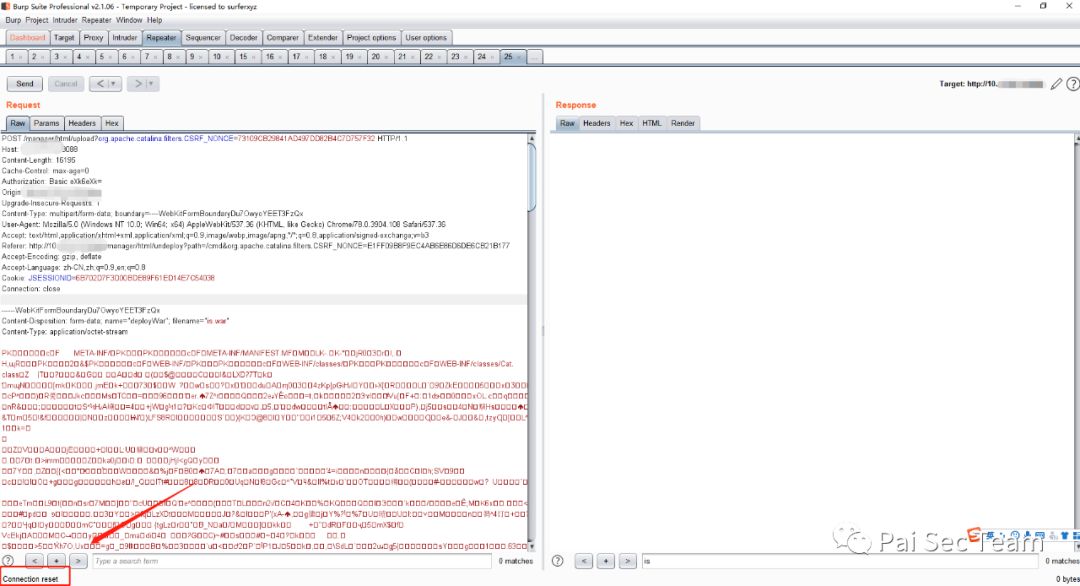Show response Raw view

[x=568, y=123]
